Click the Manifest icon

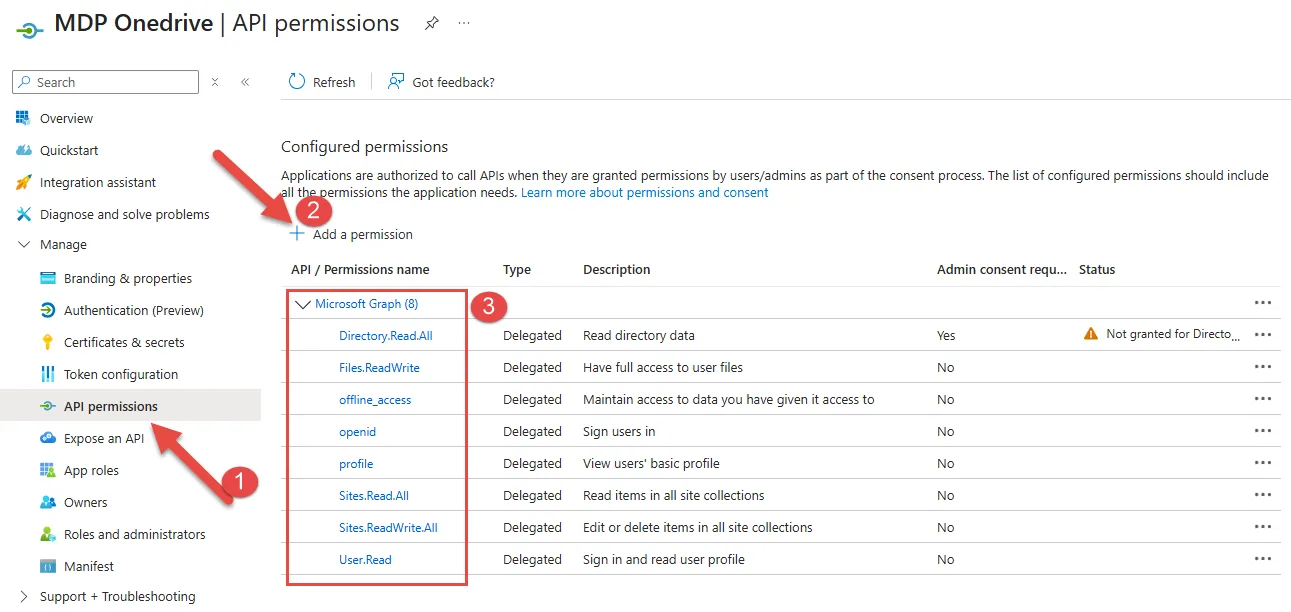47,566
